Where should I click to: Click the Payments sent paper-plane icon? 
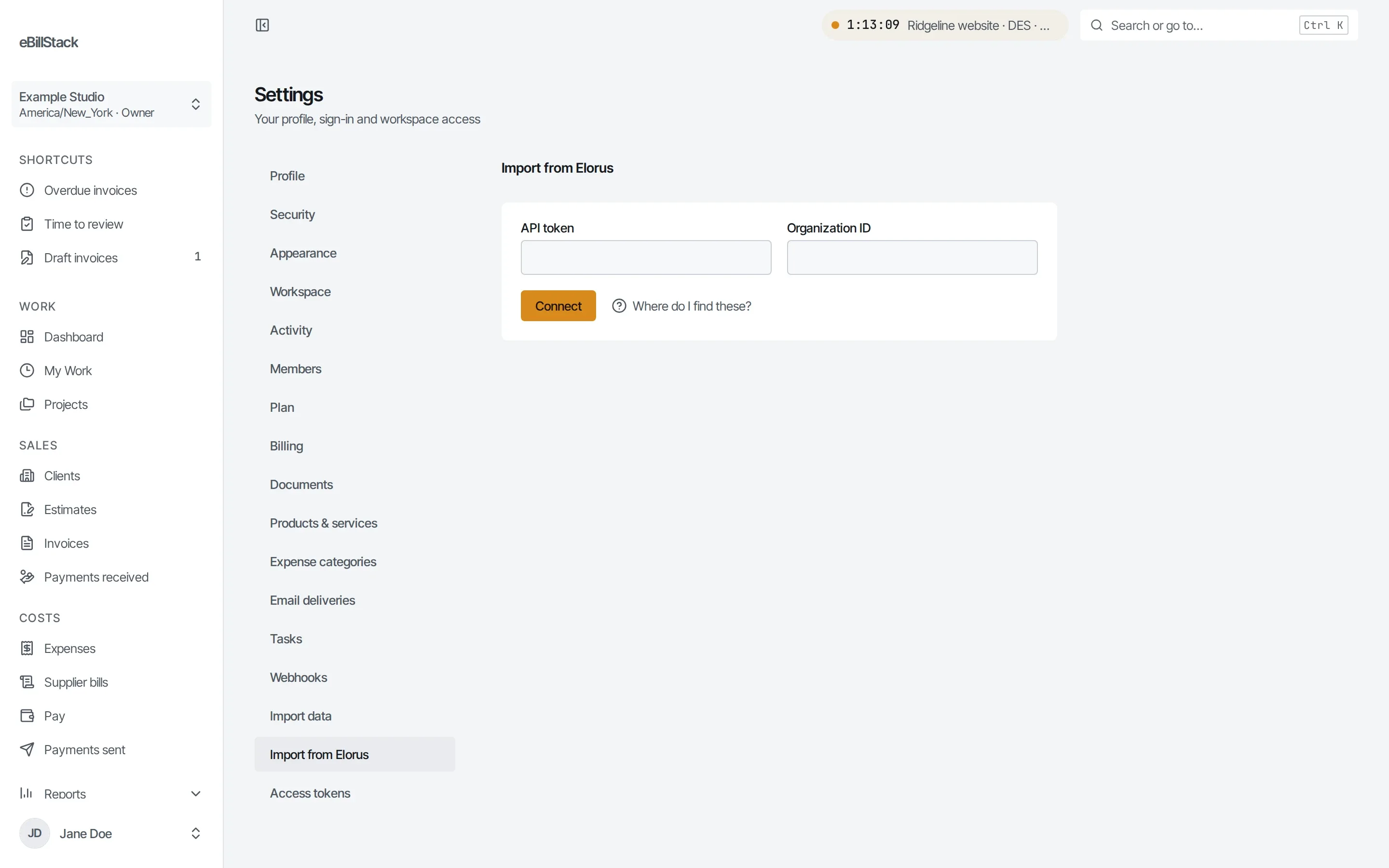(x=27, y=750)
